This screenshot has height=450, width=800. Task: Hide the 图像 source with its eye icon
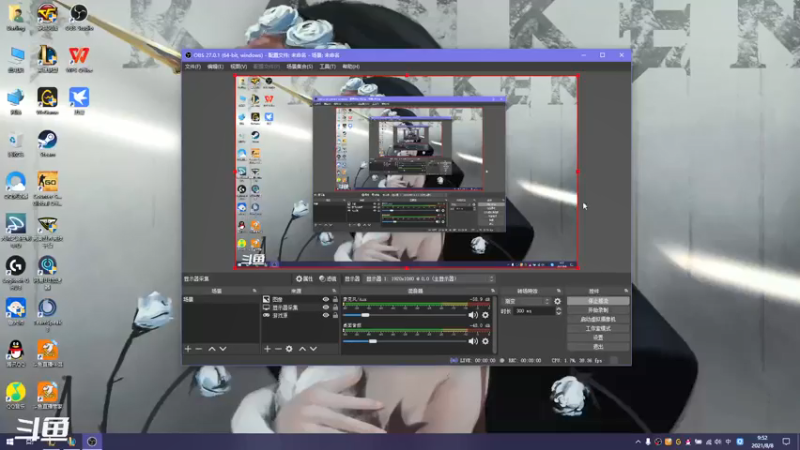coord(326,299)
